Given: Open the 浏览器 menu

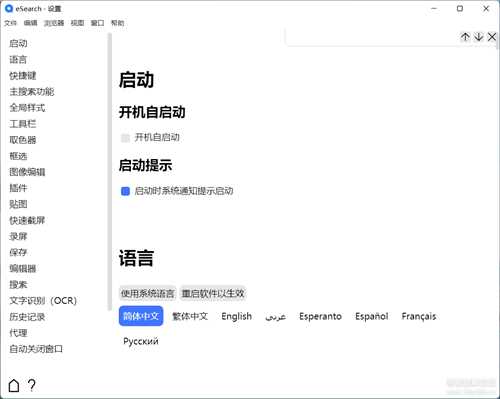Looking at the screenshot, I should click(x=54, y=23).
